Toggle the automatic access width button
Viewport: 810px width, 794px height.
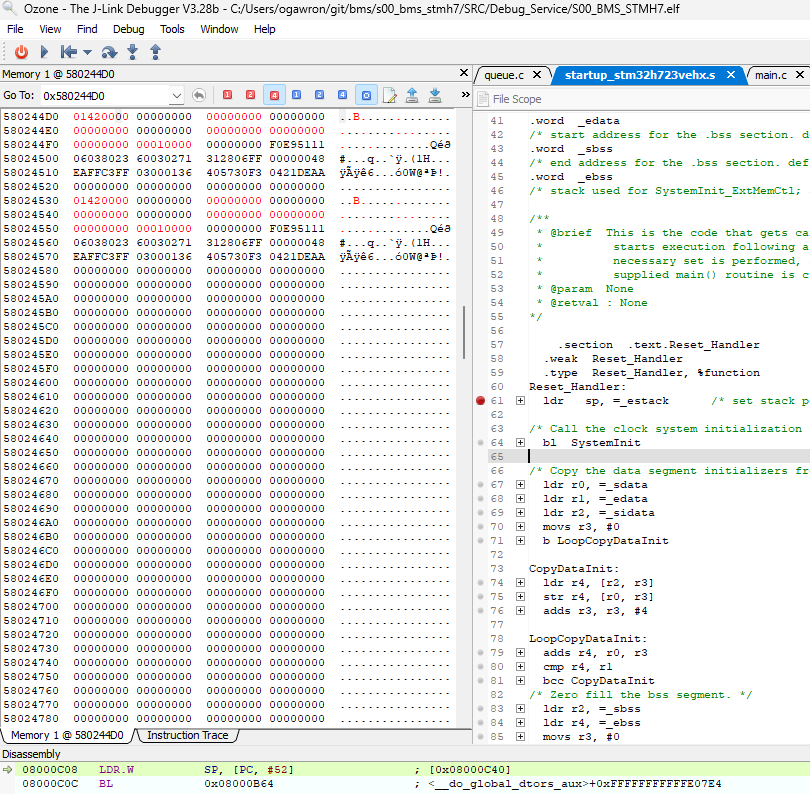pyautogui.click(x=366, y=95)
